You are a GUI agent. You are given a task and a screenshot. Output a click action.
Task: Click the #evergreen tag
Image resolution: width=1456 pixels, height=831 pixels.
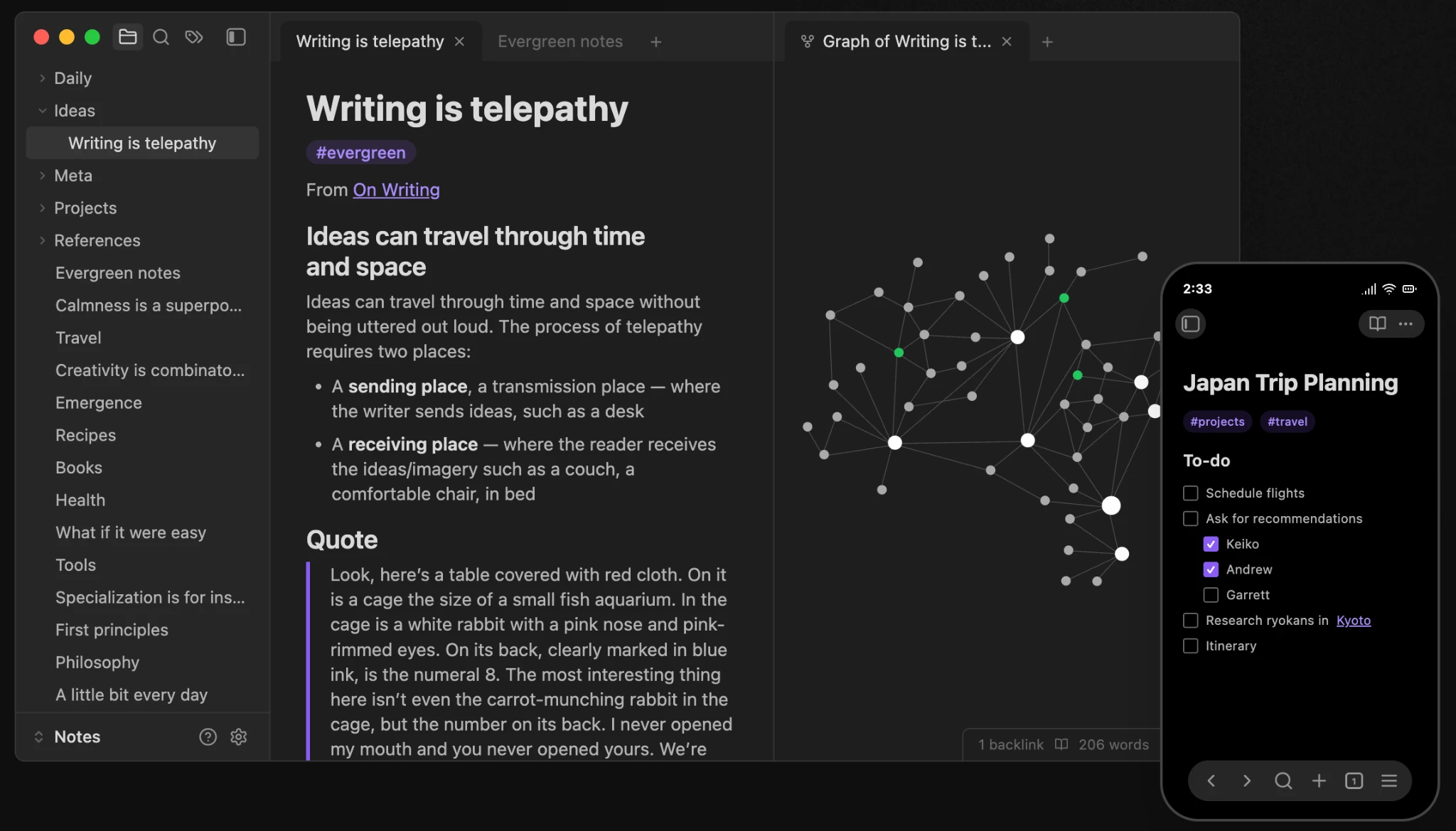[360, 153]
